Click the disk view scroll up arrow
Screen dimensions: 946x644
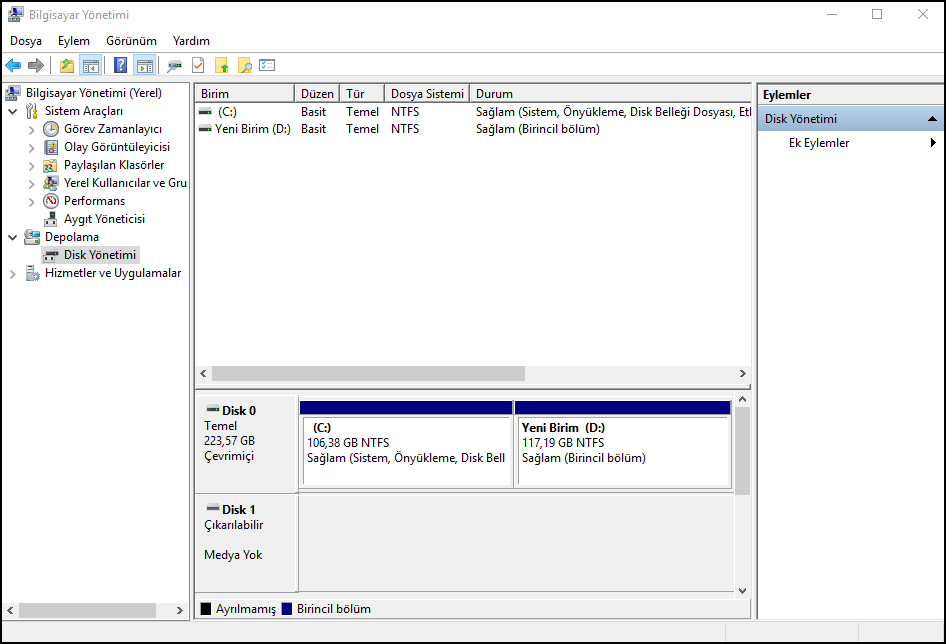(743, 399)
